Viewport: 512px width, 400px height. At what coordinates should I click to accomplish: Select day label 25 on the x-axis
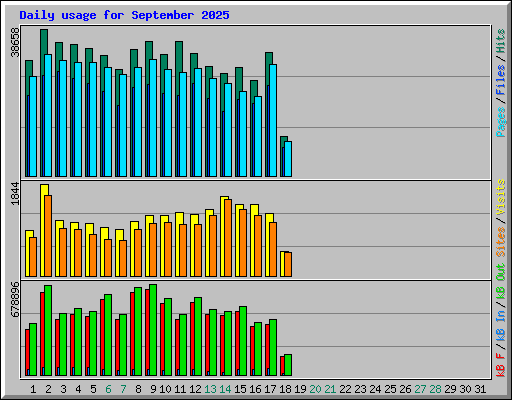point(390,389)
